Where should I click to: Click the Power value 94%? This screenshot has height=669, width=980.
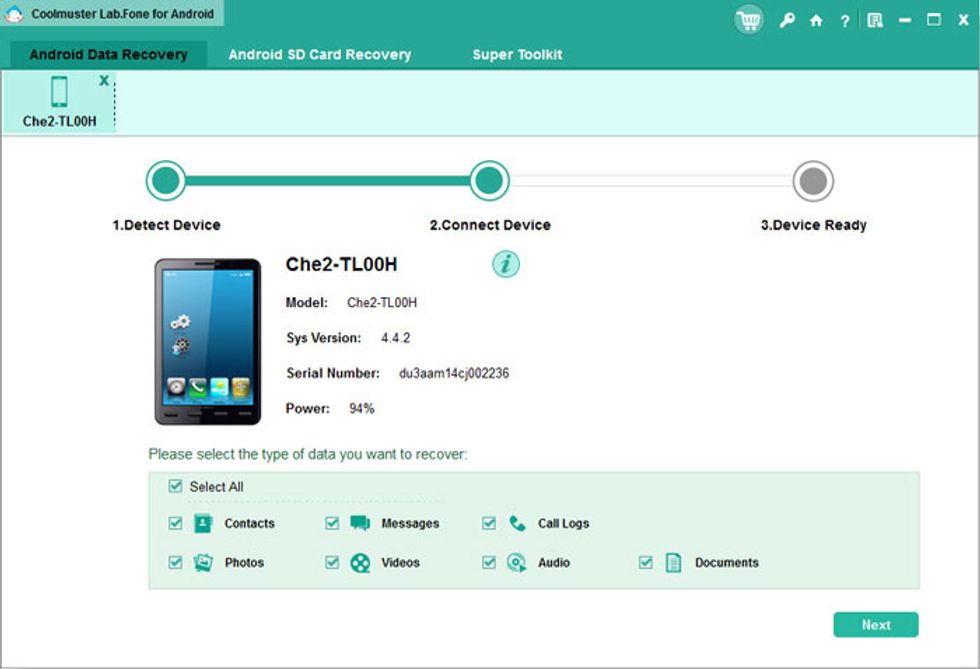[x=362, y=409]
